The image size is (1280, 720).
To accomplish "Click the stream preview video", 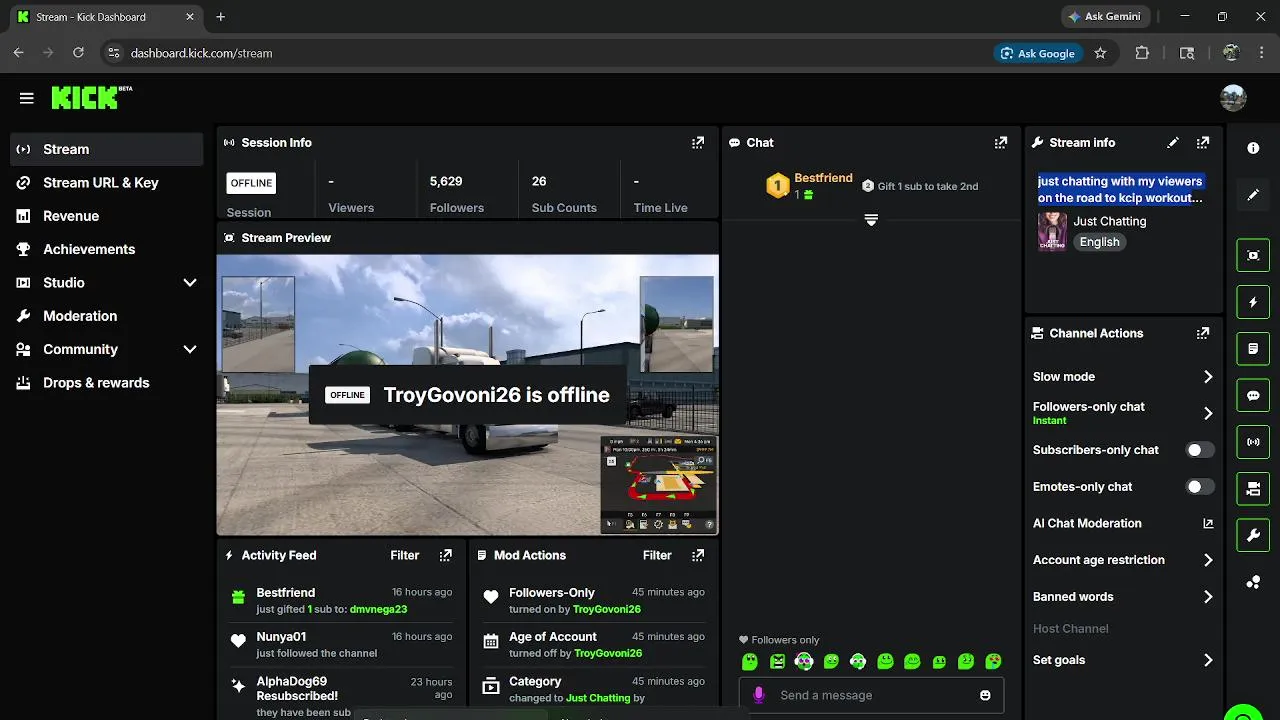I will click(x=468, y=394).
